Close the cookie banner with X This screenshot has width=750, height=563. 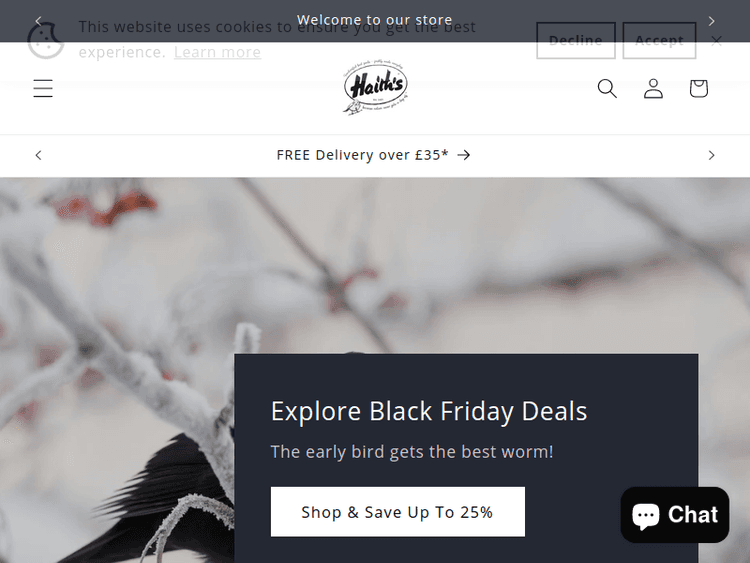(x=716, y=41)
